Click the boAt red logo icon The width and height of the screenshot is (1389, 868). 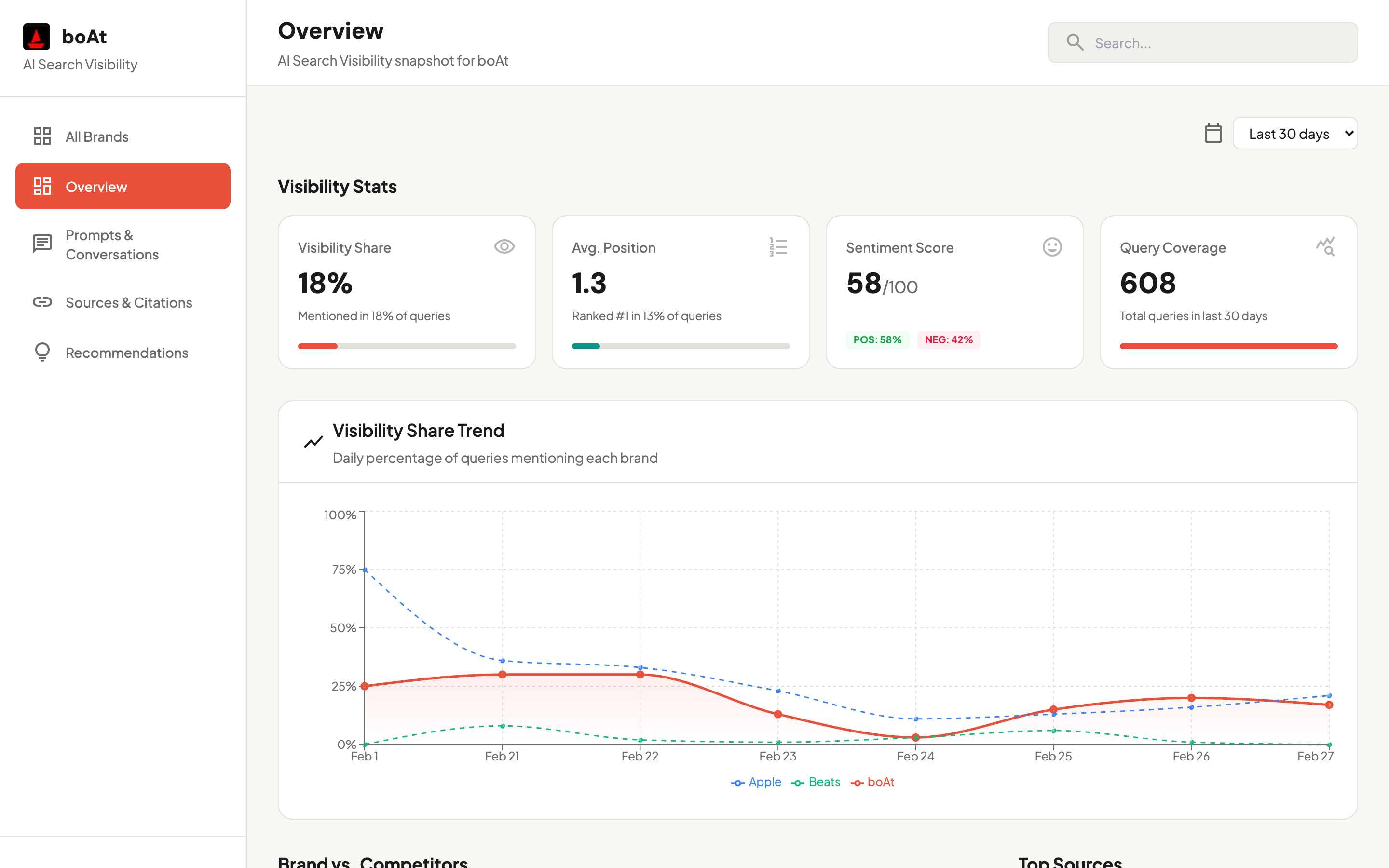(x=36, y=37)
